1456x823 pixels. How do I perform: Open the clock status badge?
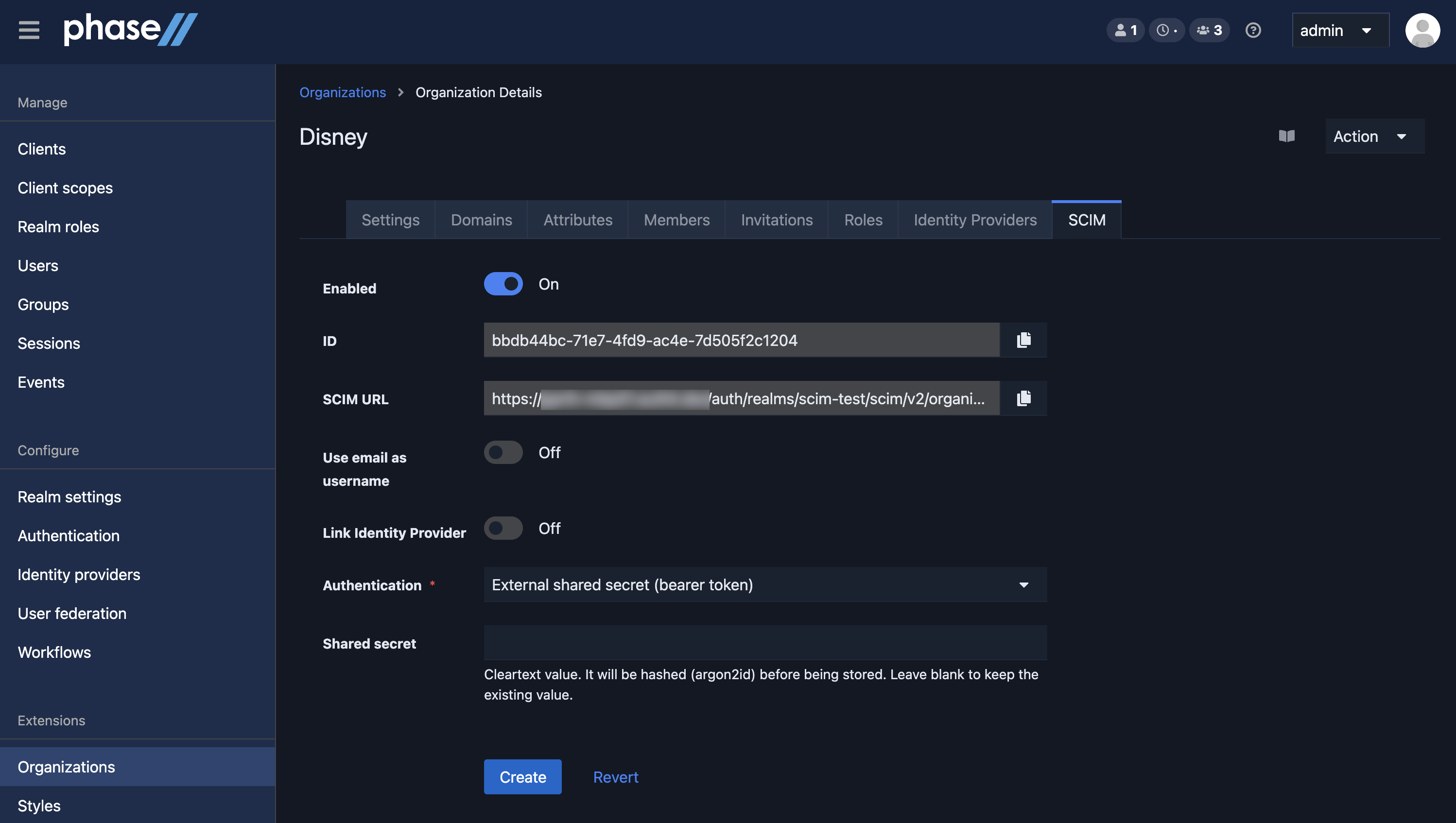[x=1166, y=30]
